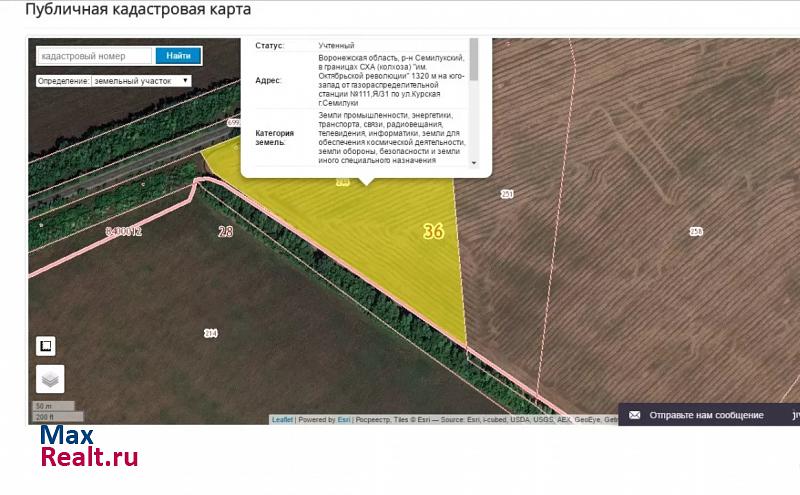Click parcel labeled 28 on map
This screenshot has width=800, height=495.
pos(225,231)
